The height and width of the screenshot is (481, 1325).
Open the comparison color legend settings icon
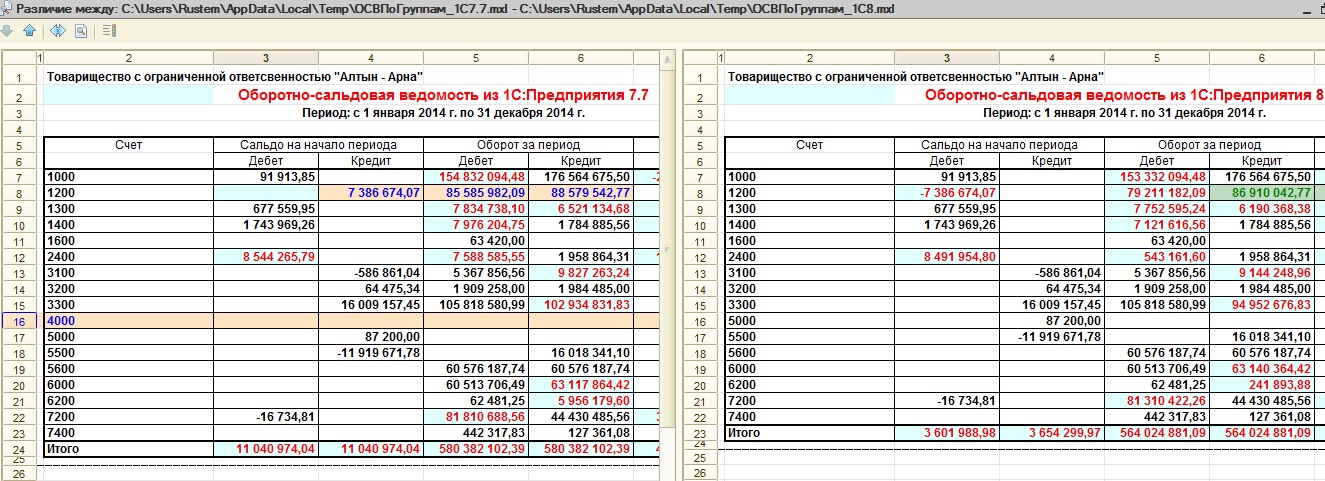(110, 31)
